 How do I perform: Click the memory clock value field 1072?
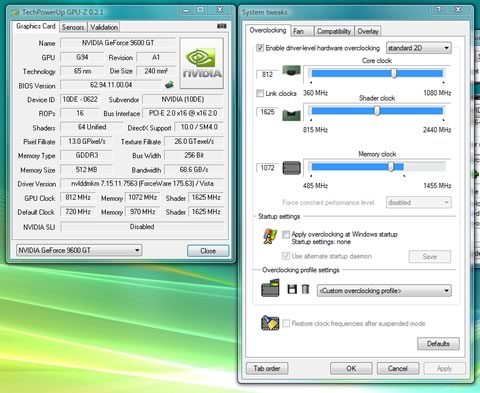[267, 168]
